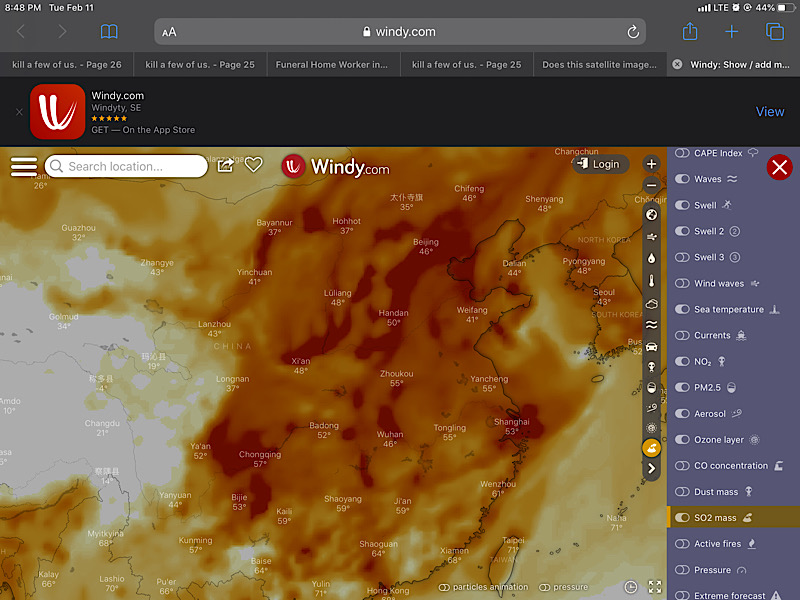
Task: Expand more layers chevron in rail
Action: [652, 468]
